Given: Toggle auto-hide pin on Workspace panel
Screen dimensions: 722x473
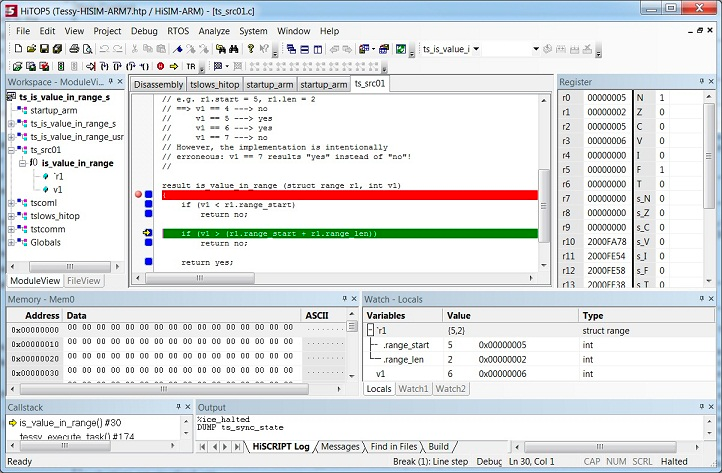Looking at the screenshot, I should [x=111, y=82].
